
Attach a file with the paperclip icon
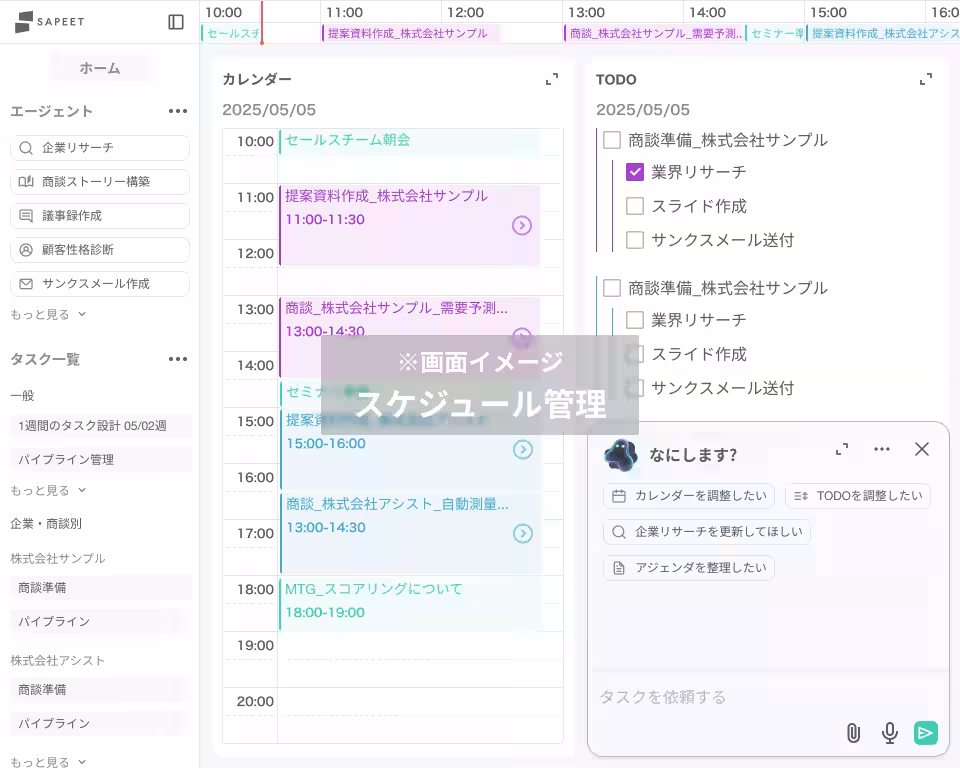(853, 733)
